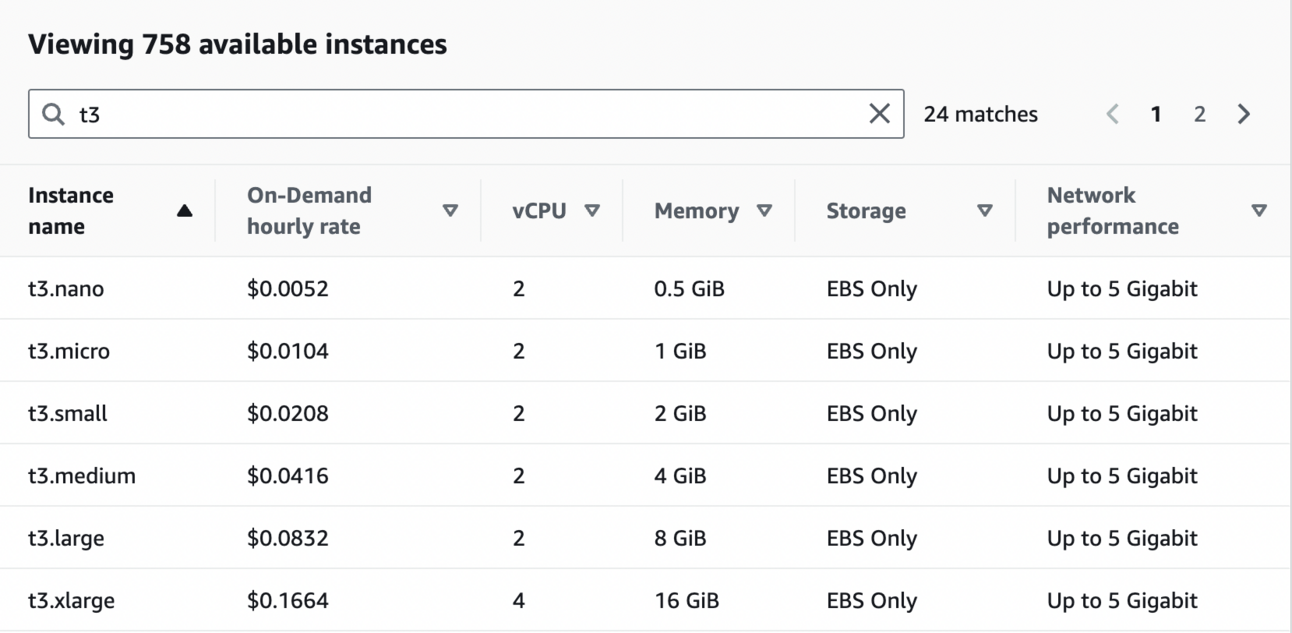The image size is (1292, 633).
Task: Sort by On-Demand hourly rate arrow
Action: [x=450, y=211]
